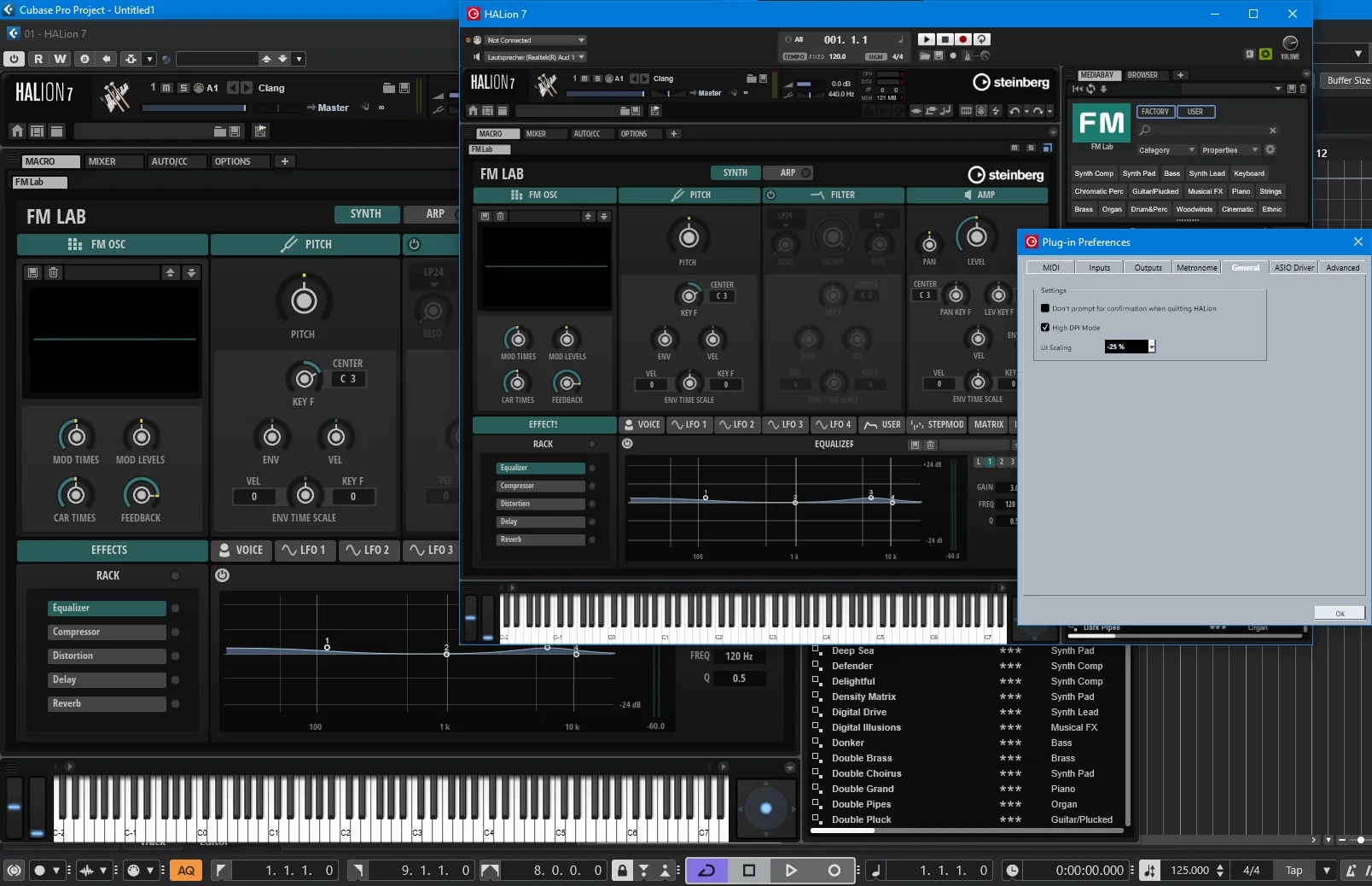The image size is (1372, 886).
Task: Click the undo arrow in HALion toolbar
Action: 1014,111
